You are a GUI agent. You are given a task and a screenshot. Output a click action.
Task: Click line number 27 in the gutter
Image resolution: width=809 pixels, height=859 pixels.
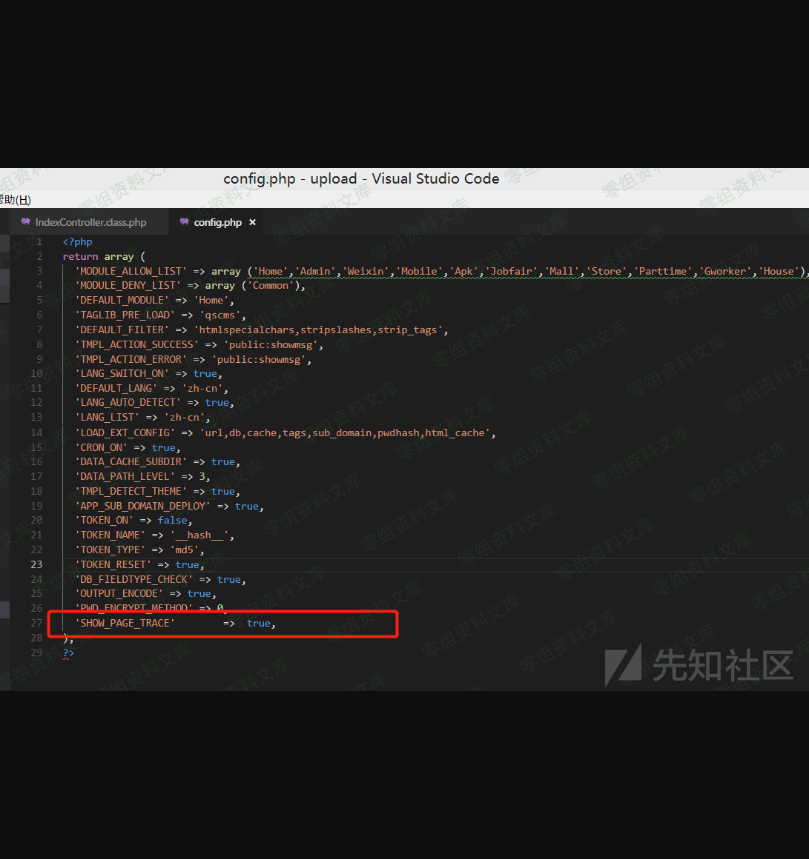pyautogui.click(x=37, y=623)
